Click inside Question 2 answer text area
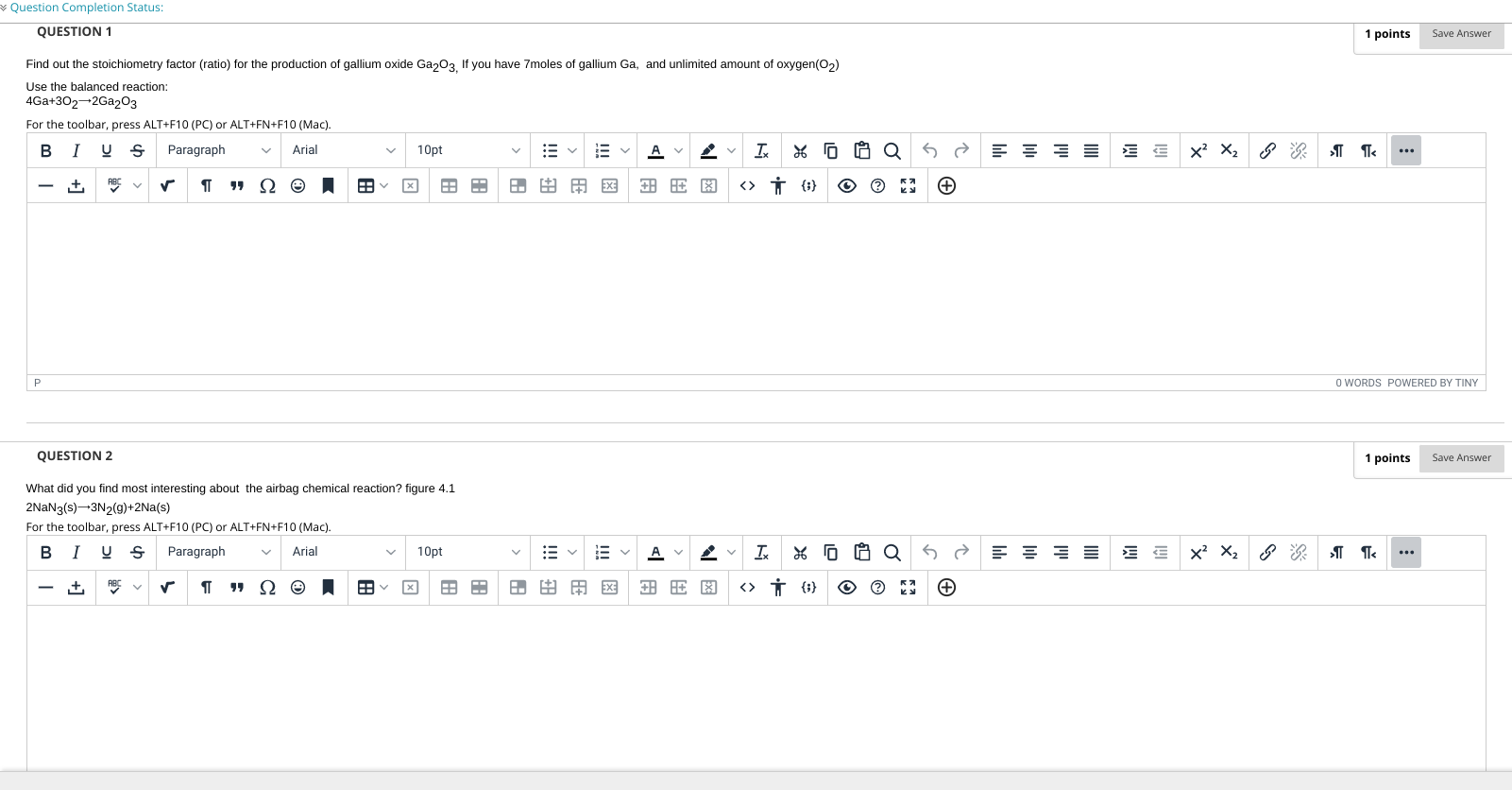 (x=756, y=688)
